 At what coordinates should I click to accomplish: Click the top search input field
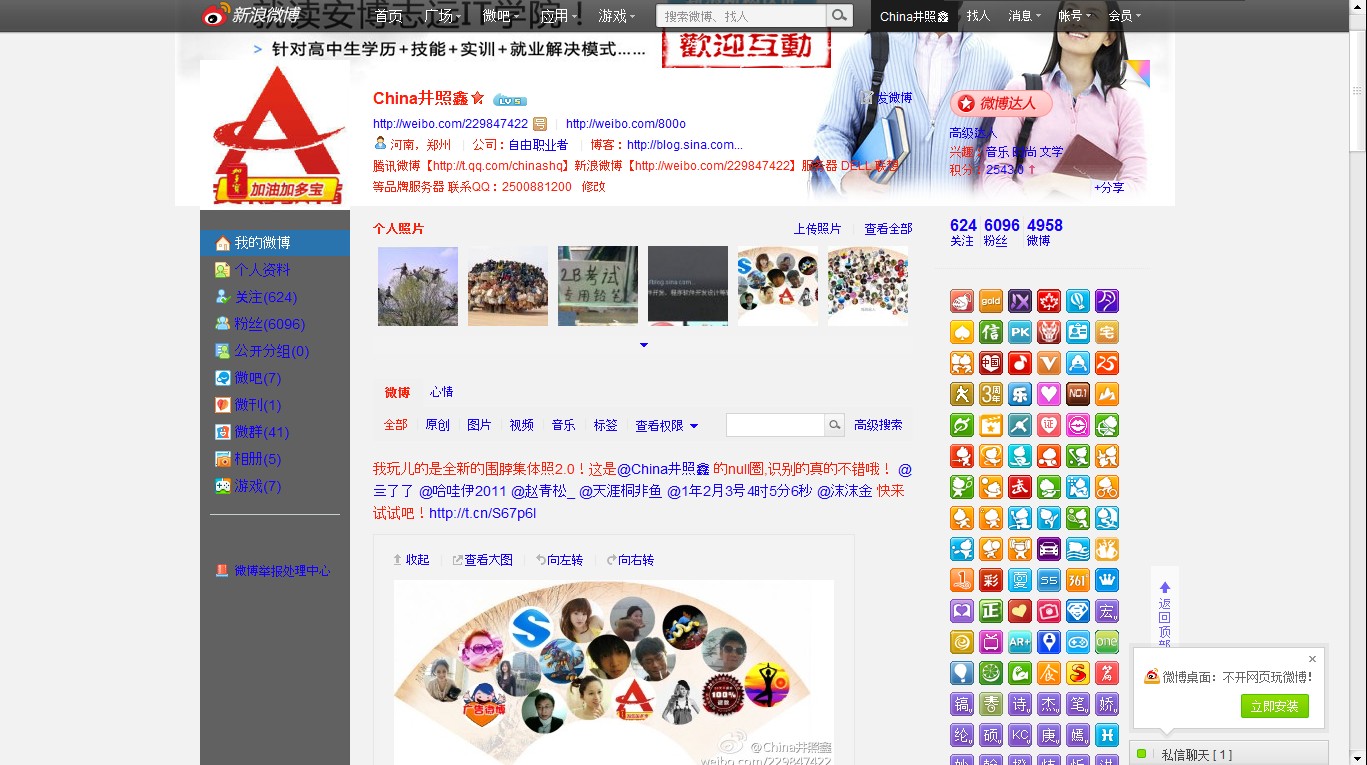coord(741,15)
